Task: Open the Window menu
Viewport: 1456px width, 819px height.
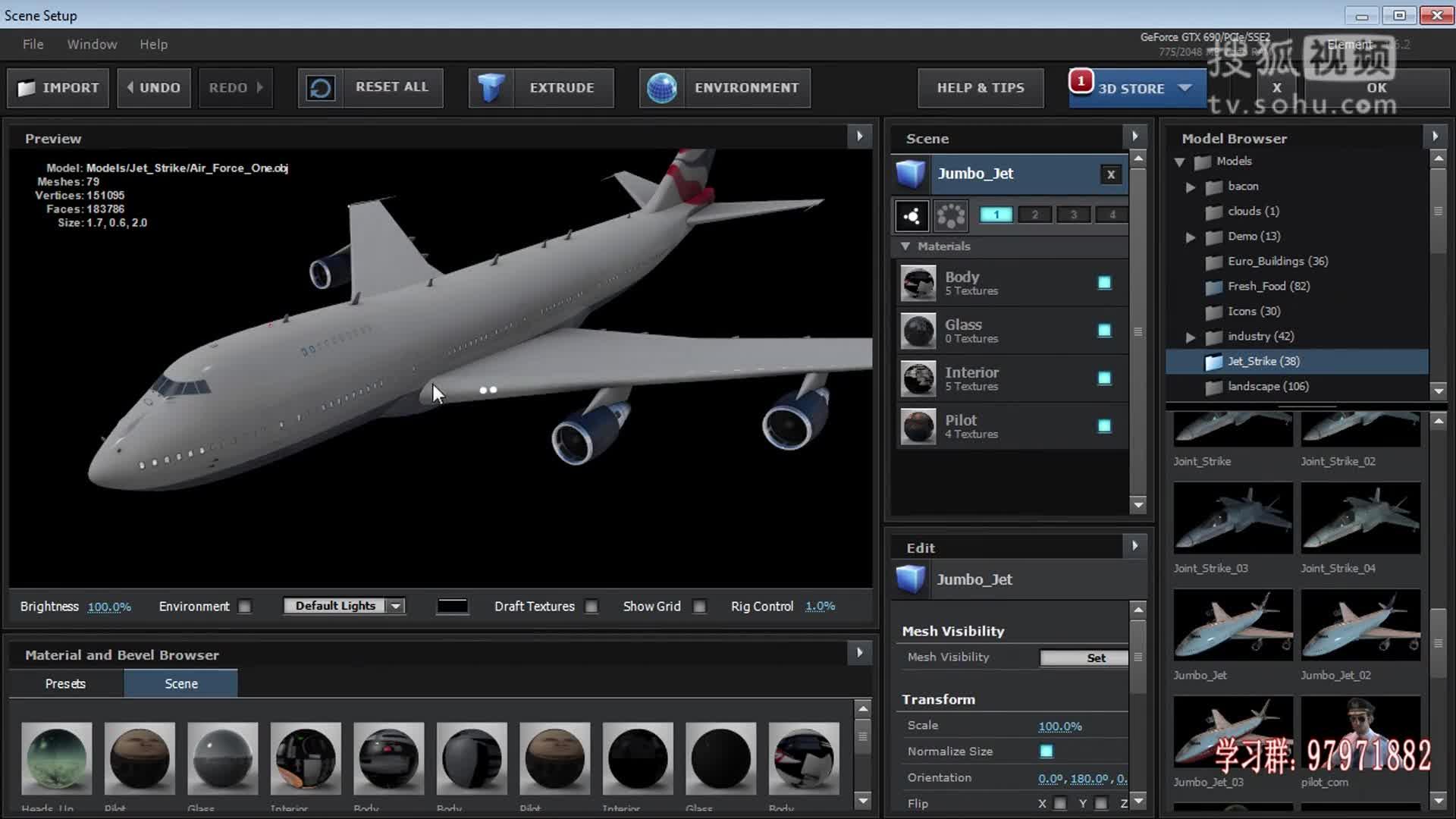Action: pyautogui.click(x=92, y=44)
